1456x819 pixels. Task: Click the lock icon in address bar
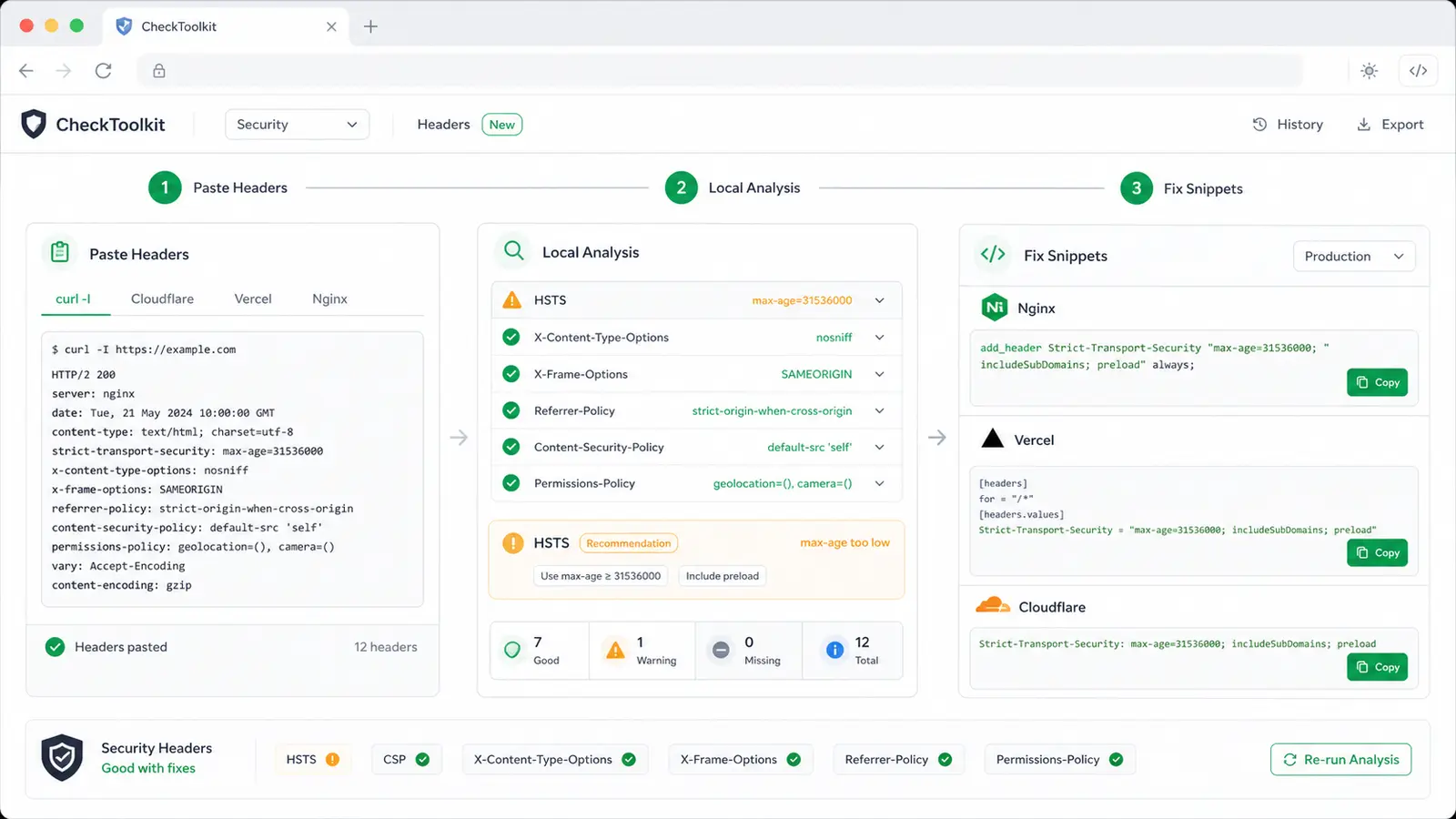[159, 71]
